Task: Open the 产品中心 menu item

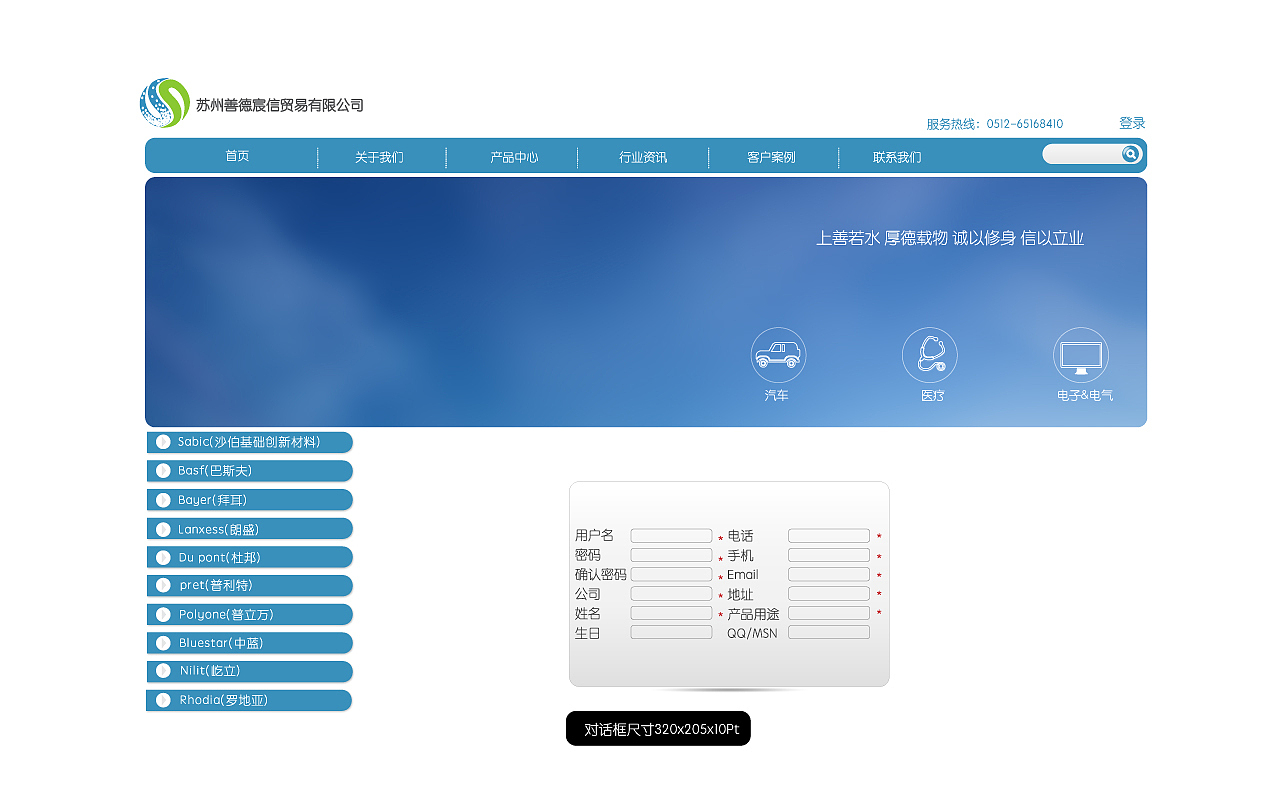Action: [x=514, y=157]
